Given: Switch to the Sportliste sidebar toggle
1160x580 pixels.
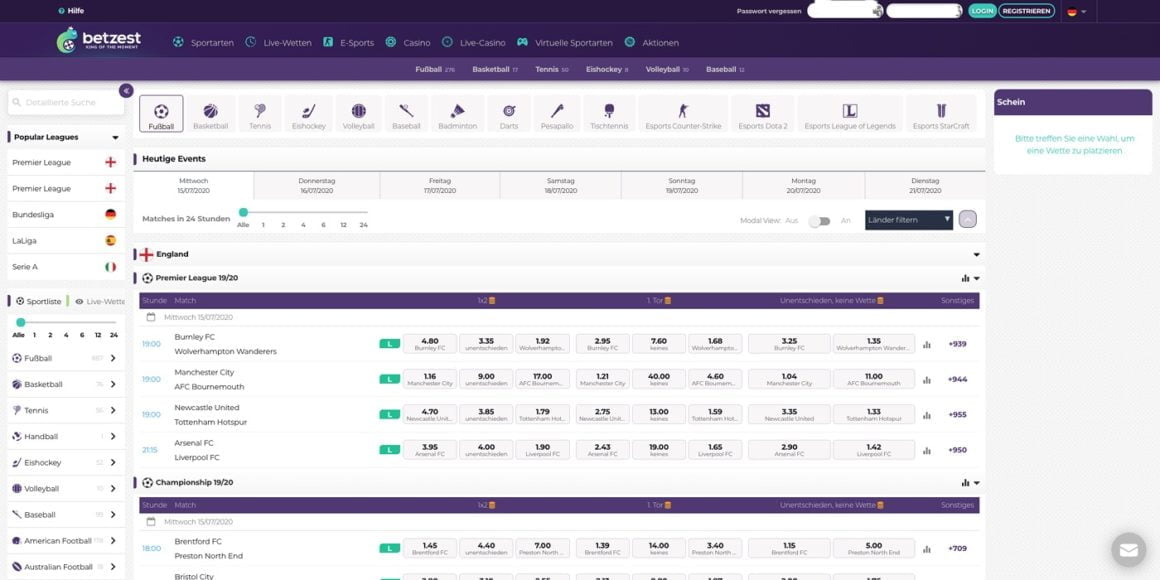Looking at the screenshot, I should coord(38,302).
